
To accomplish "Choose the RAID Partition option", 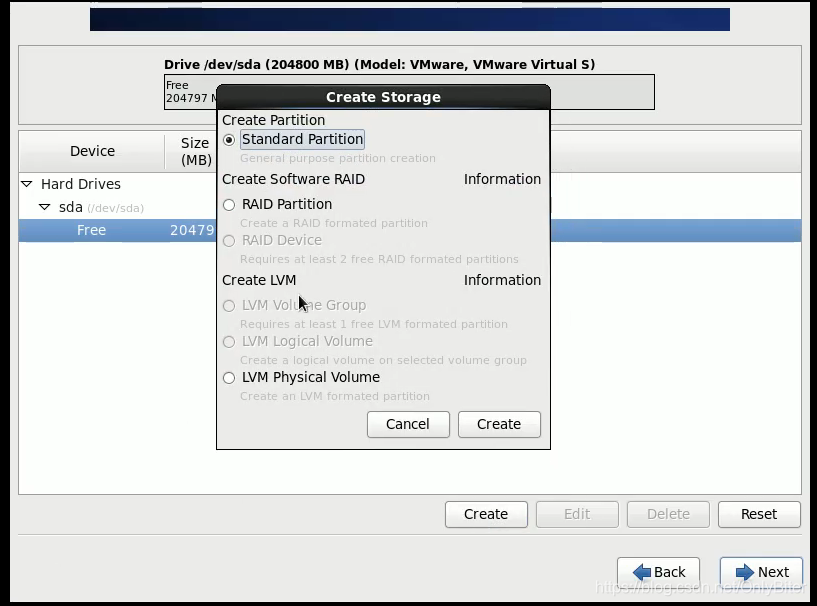I will pos(229,205).
